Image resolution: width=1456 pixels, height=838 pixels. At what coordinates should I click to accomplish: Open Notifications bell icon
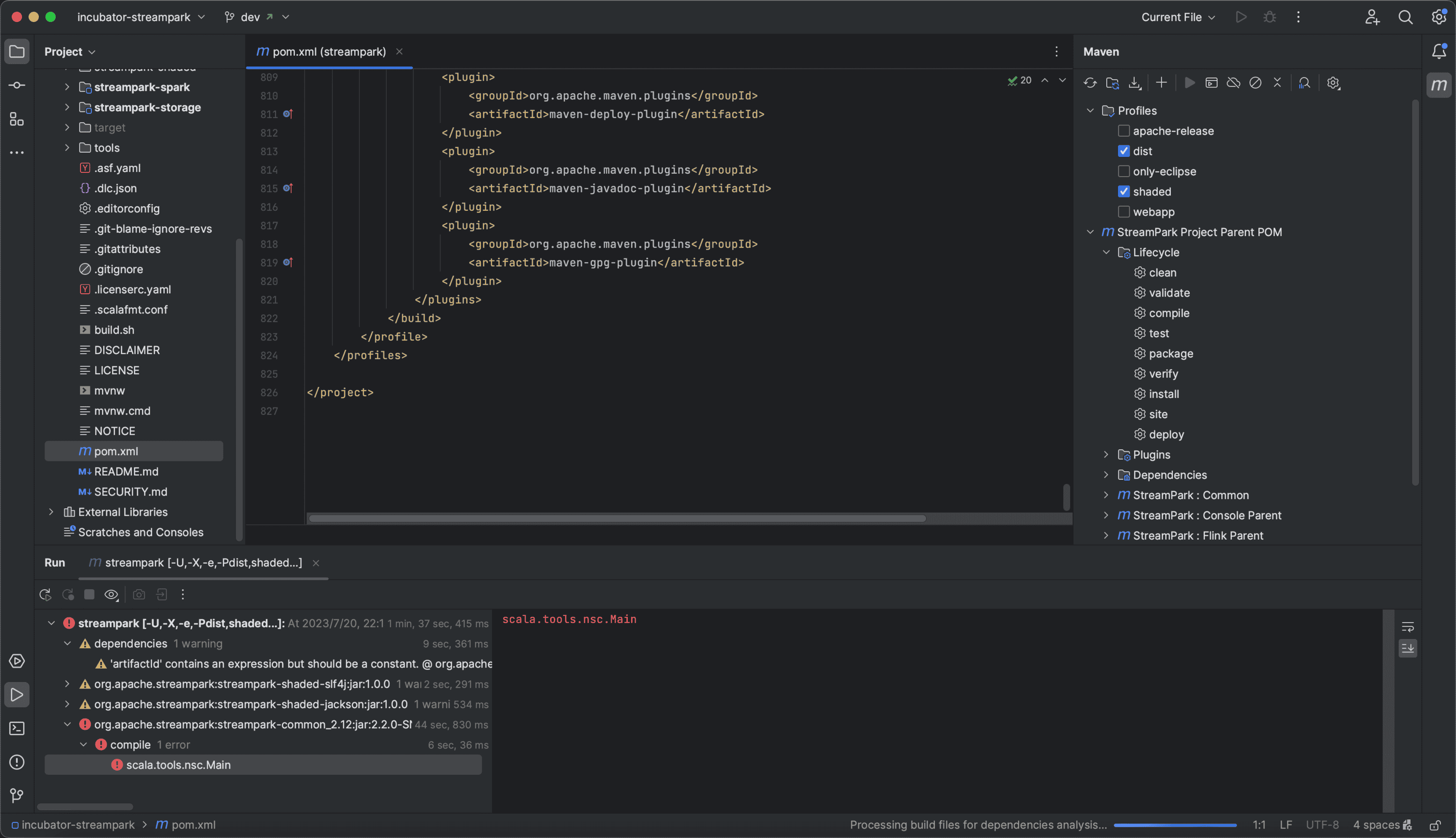pos(1439,51)
